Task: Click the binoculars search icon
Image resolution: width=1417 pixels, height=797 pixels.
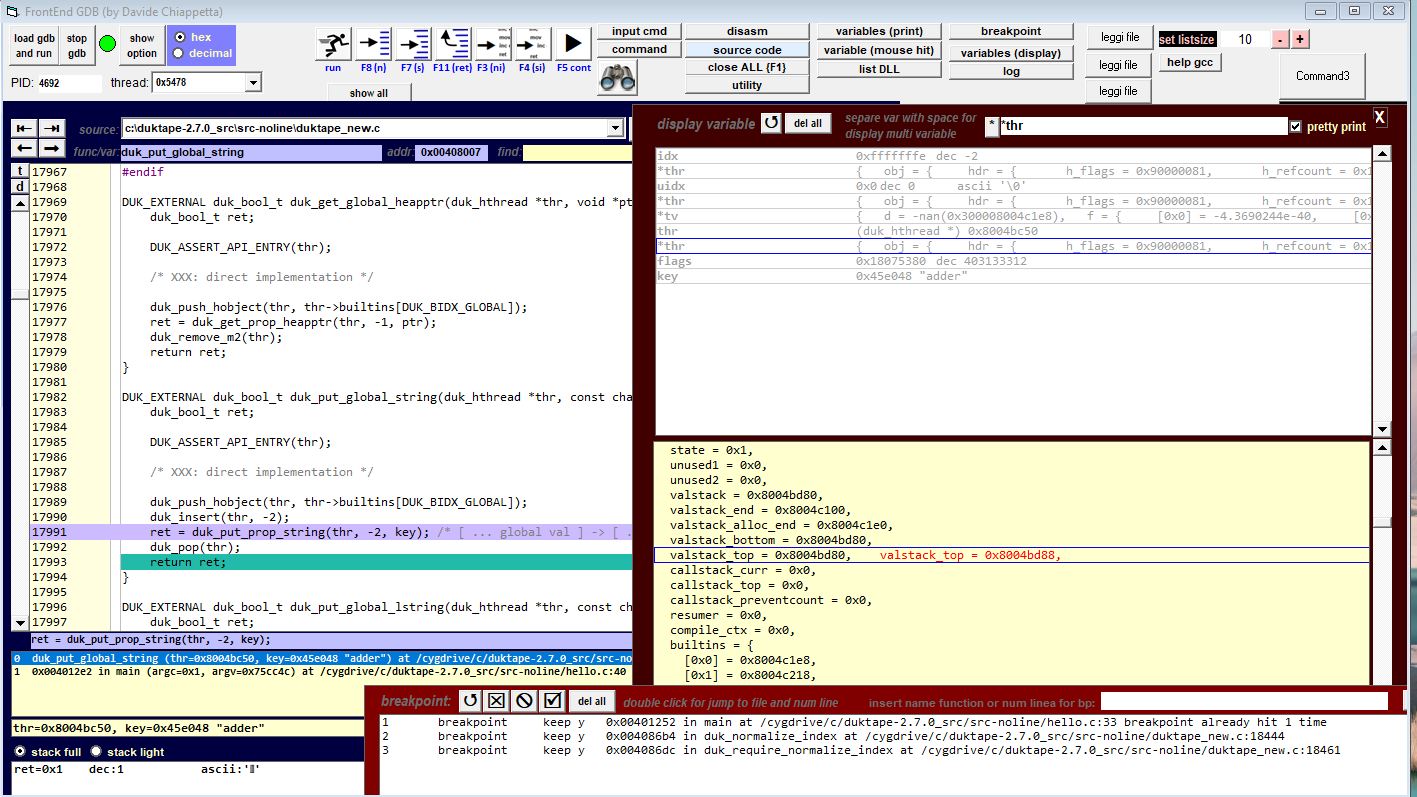Action: click(618, 78)
